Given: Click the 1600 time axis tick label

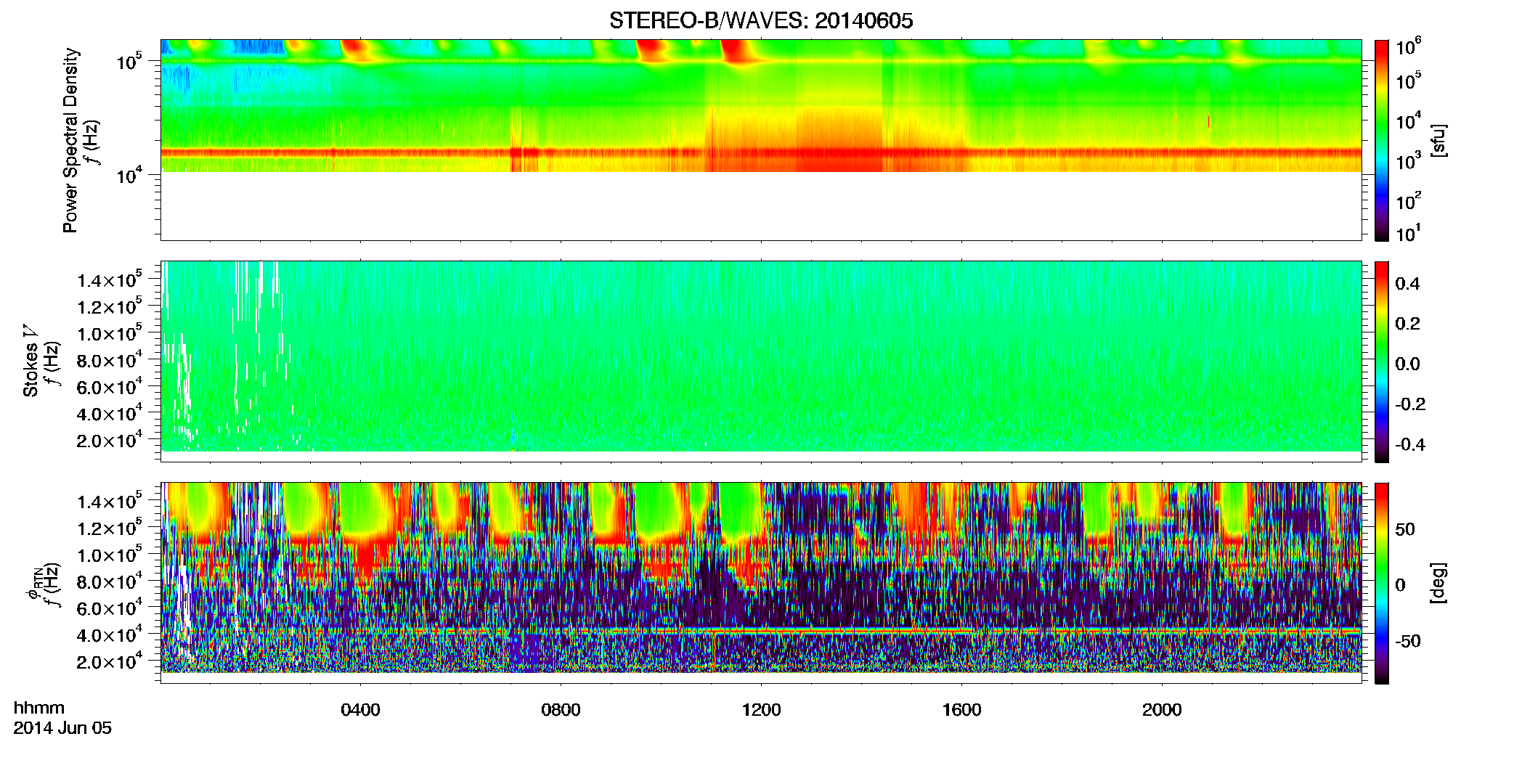Looking at the screenshot, I should (961, 710).
